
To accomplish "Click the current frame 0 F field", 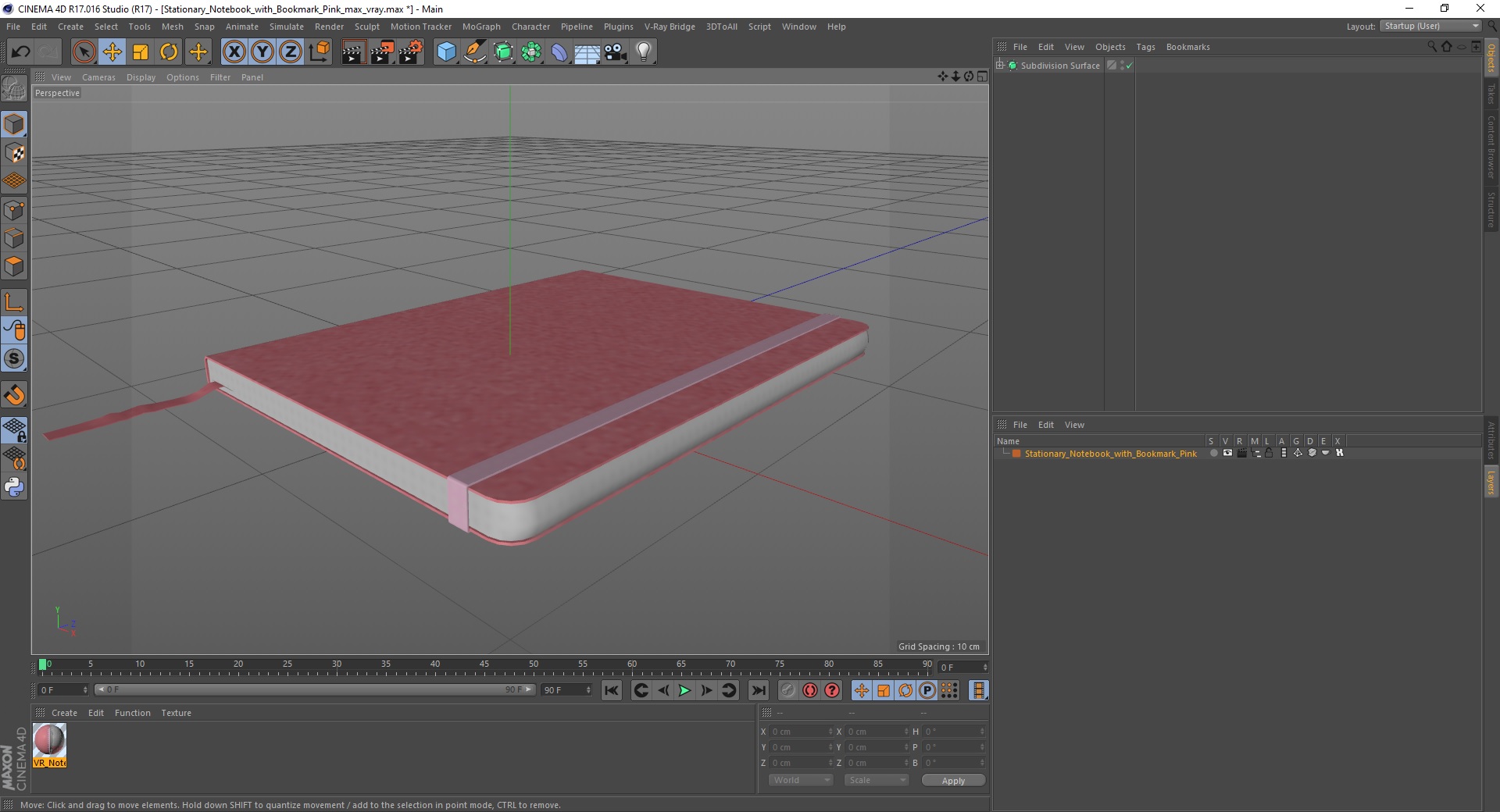I will pos(64,690).
